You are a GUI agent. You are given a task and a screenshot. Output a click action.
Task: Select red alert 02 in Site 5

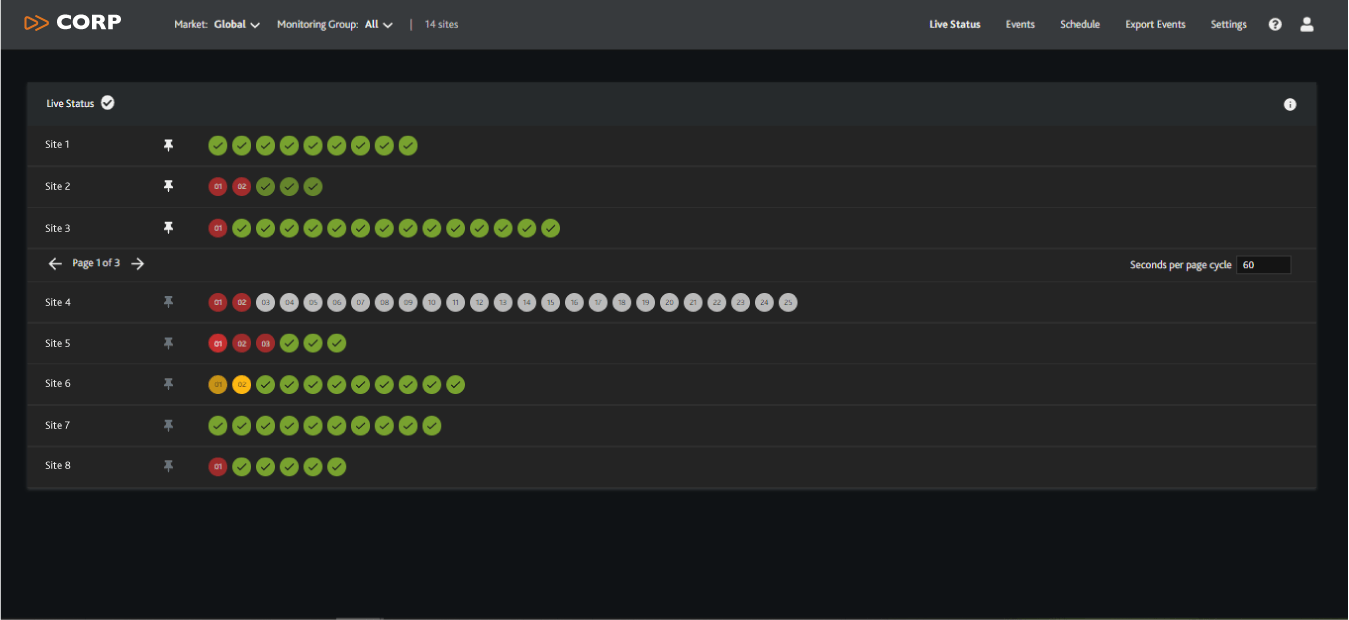pos(242,343)
